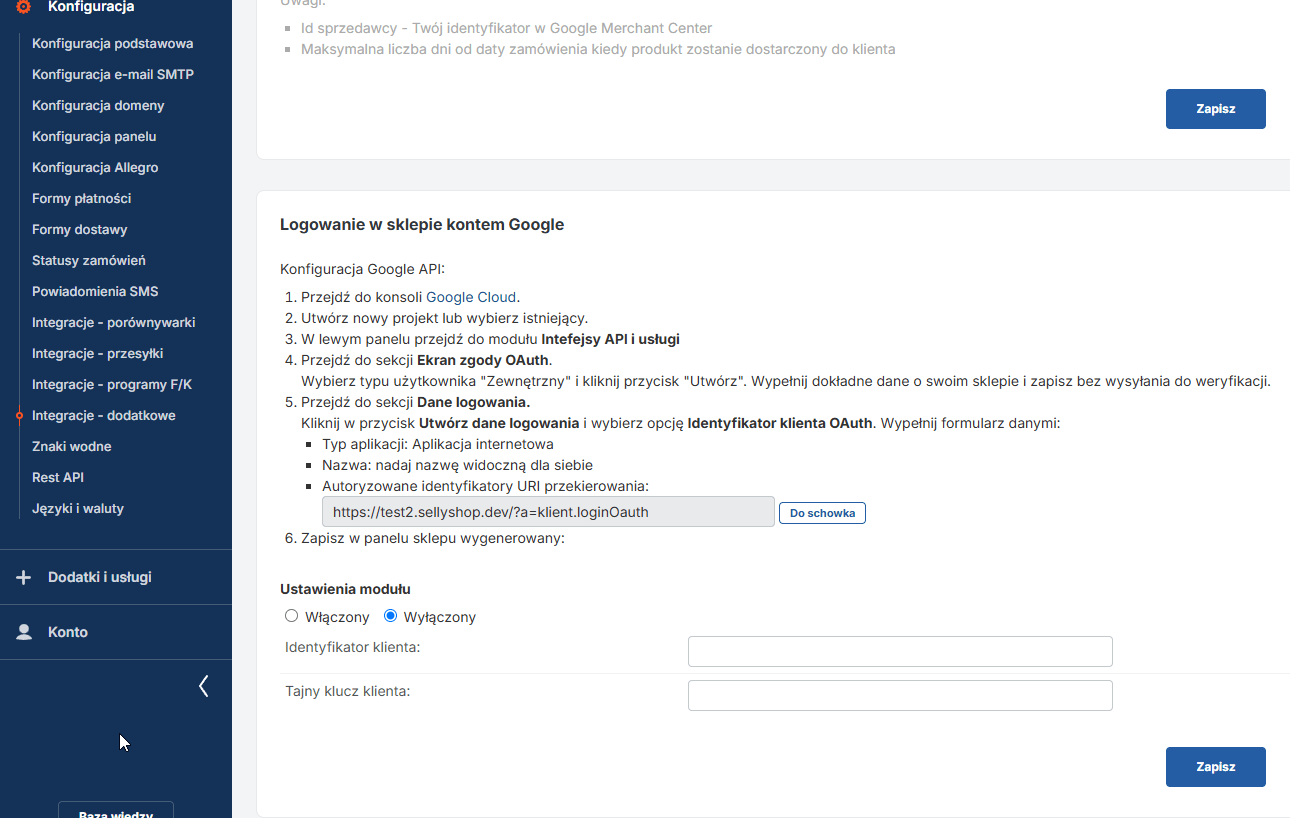Click the Konto user profile icon
Screen dimensions: 1290x818
tap(24, 632)
